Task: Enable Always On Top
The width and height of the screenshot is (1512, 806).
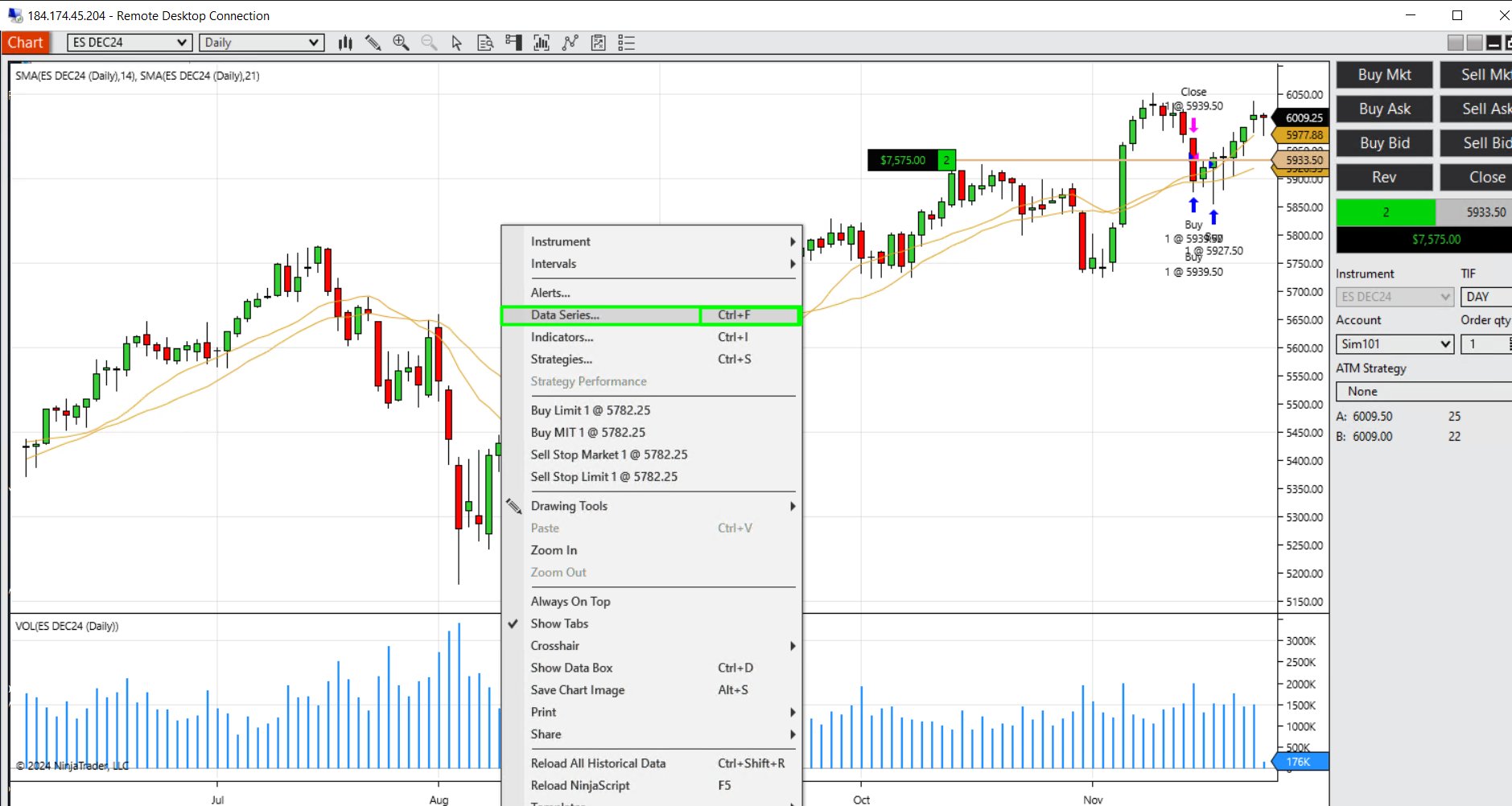Action: pos(570,601)
